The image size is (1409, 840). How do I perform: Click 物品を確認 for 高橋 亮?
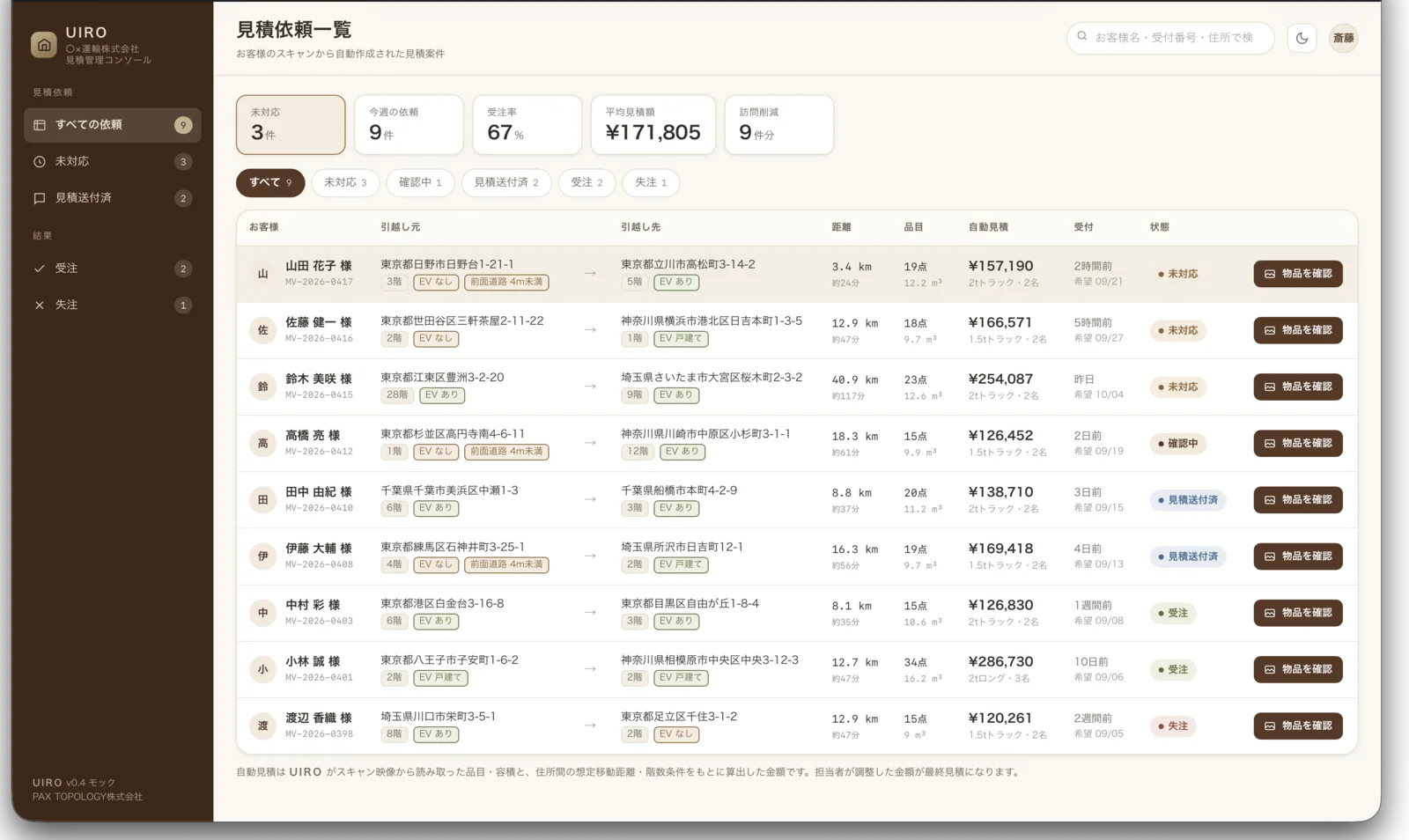(x=1298, y=443)
